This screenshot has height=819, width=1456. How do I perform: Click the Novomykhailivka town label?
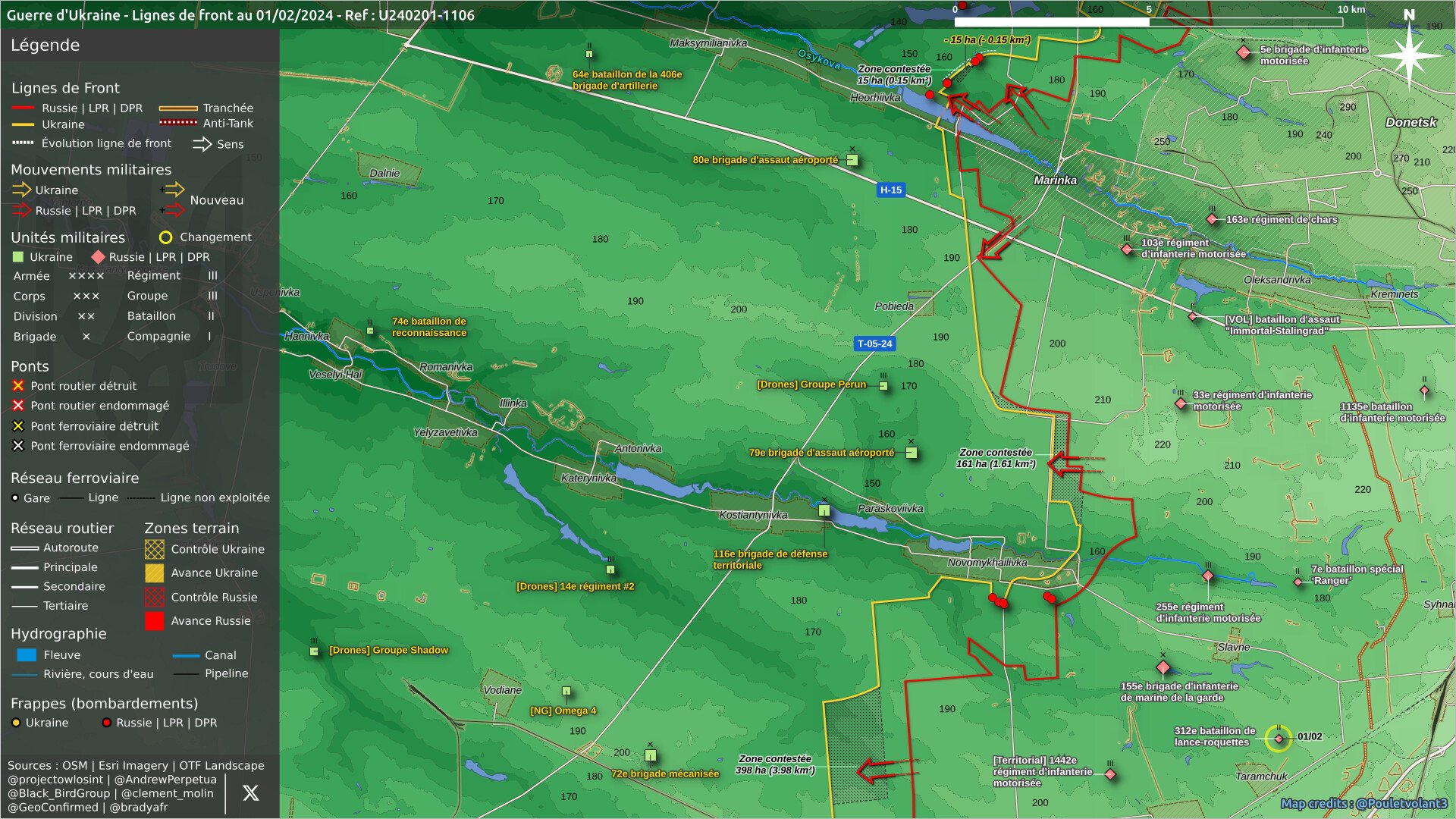(x=987, y=562)
